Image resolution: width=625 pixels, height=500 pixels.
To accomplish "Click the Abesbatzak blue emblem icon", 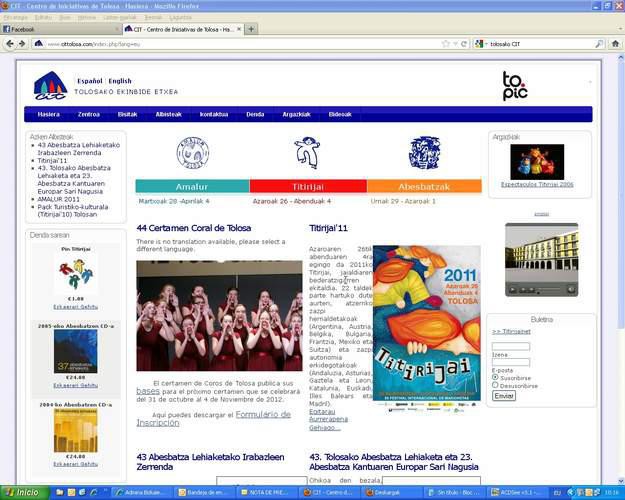I will [x=425, y=152].
